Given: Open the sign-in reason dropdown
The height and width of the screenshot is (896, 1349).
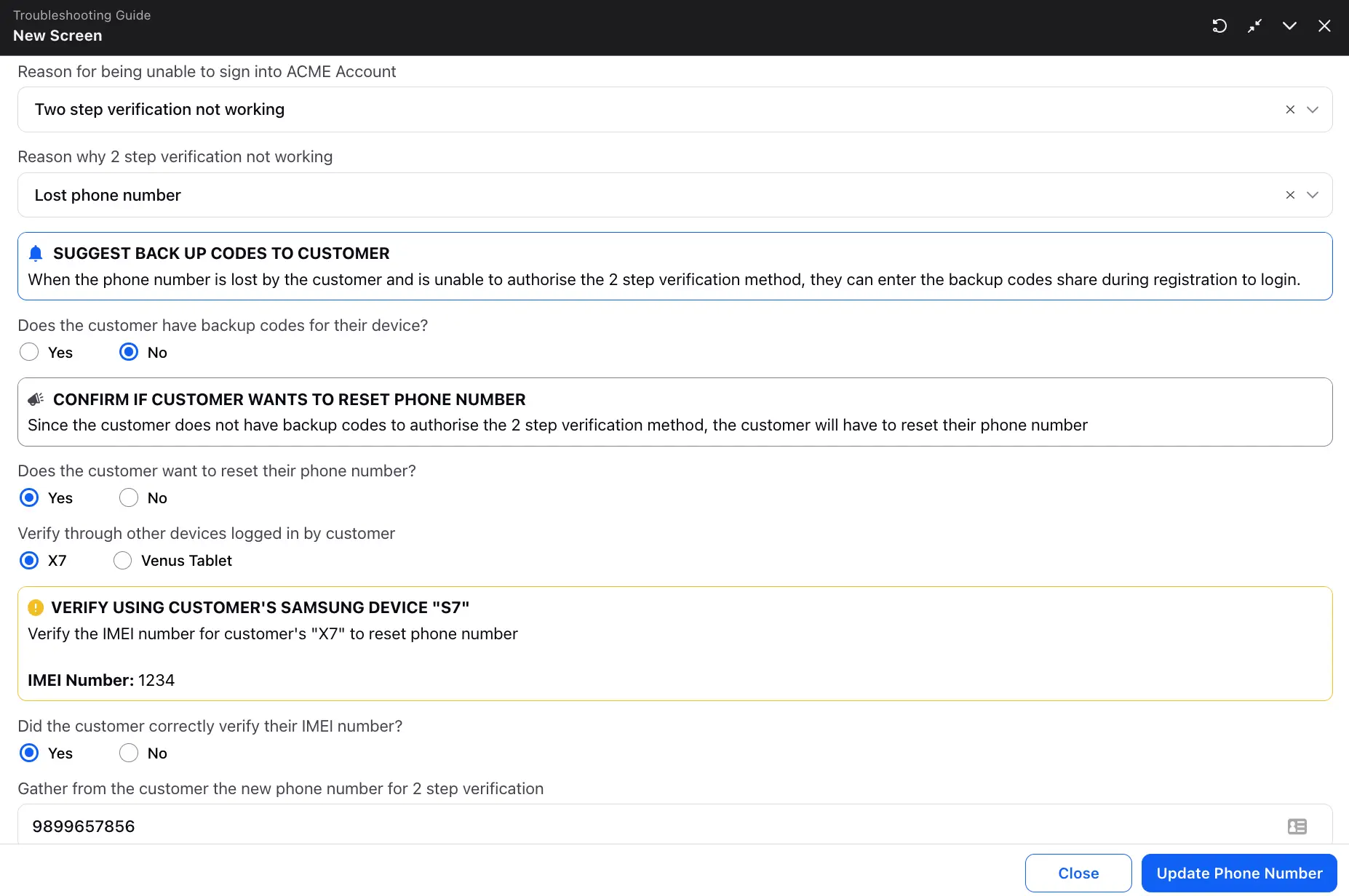Looking at the screenshot, I should (1313, 110).
